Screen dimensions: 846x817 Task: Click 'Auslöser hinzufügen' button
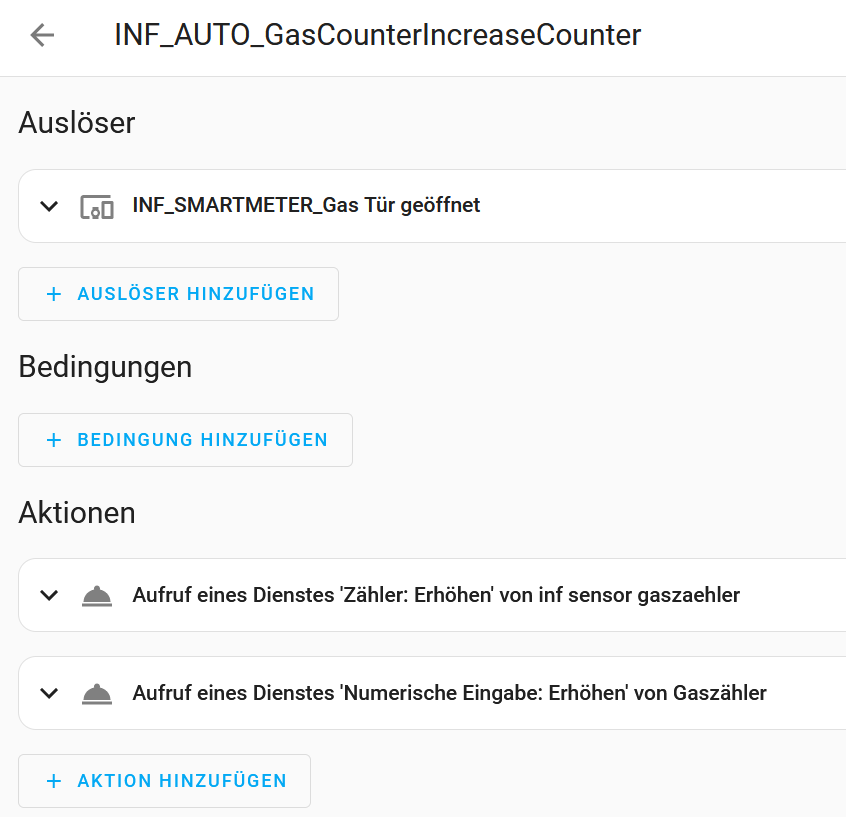179,294
